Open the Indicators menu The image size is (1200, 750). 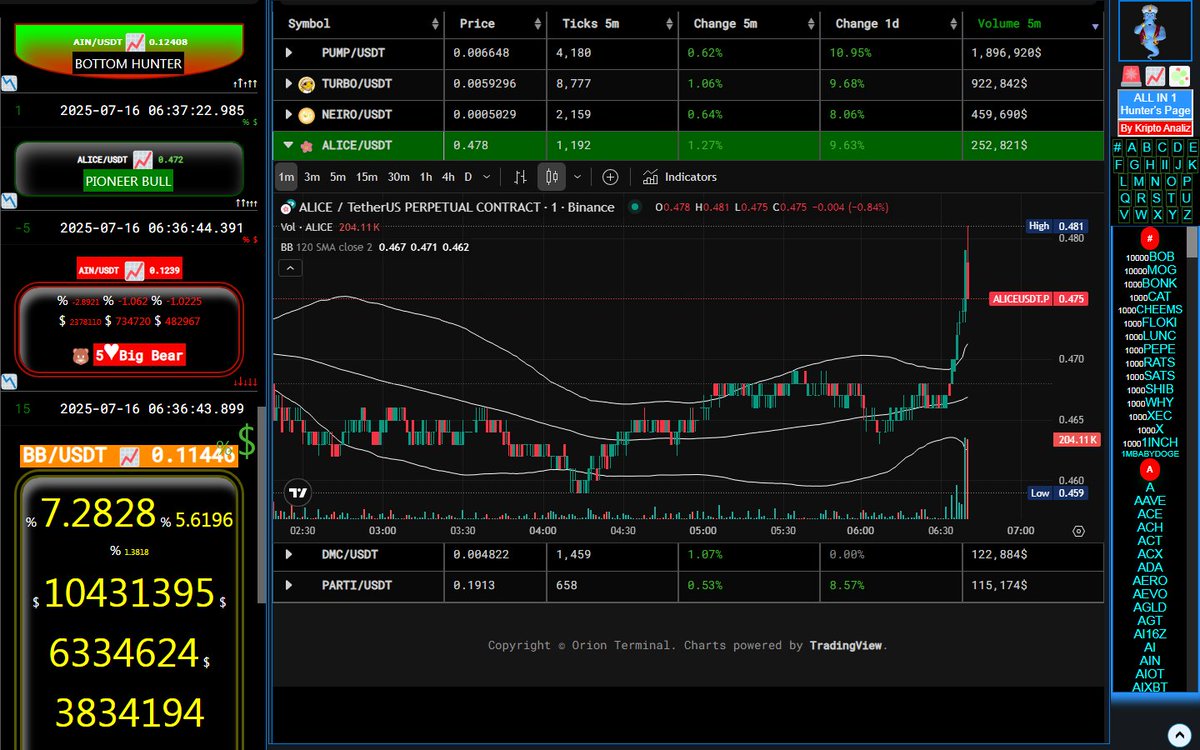(680, 177)
